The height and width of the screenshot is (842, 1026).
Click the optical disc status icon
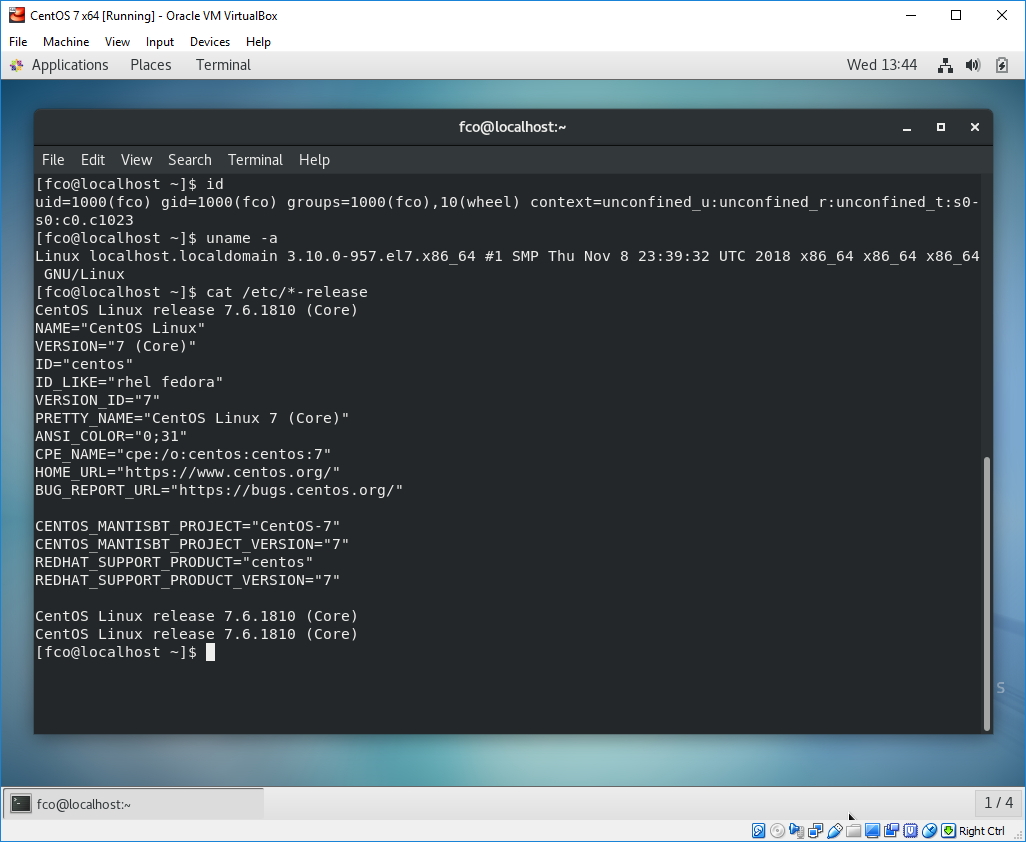click(x=777, y=831)
